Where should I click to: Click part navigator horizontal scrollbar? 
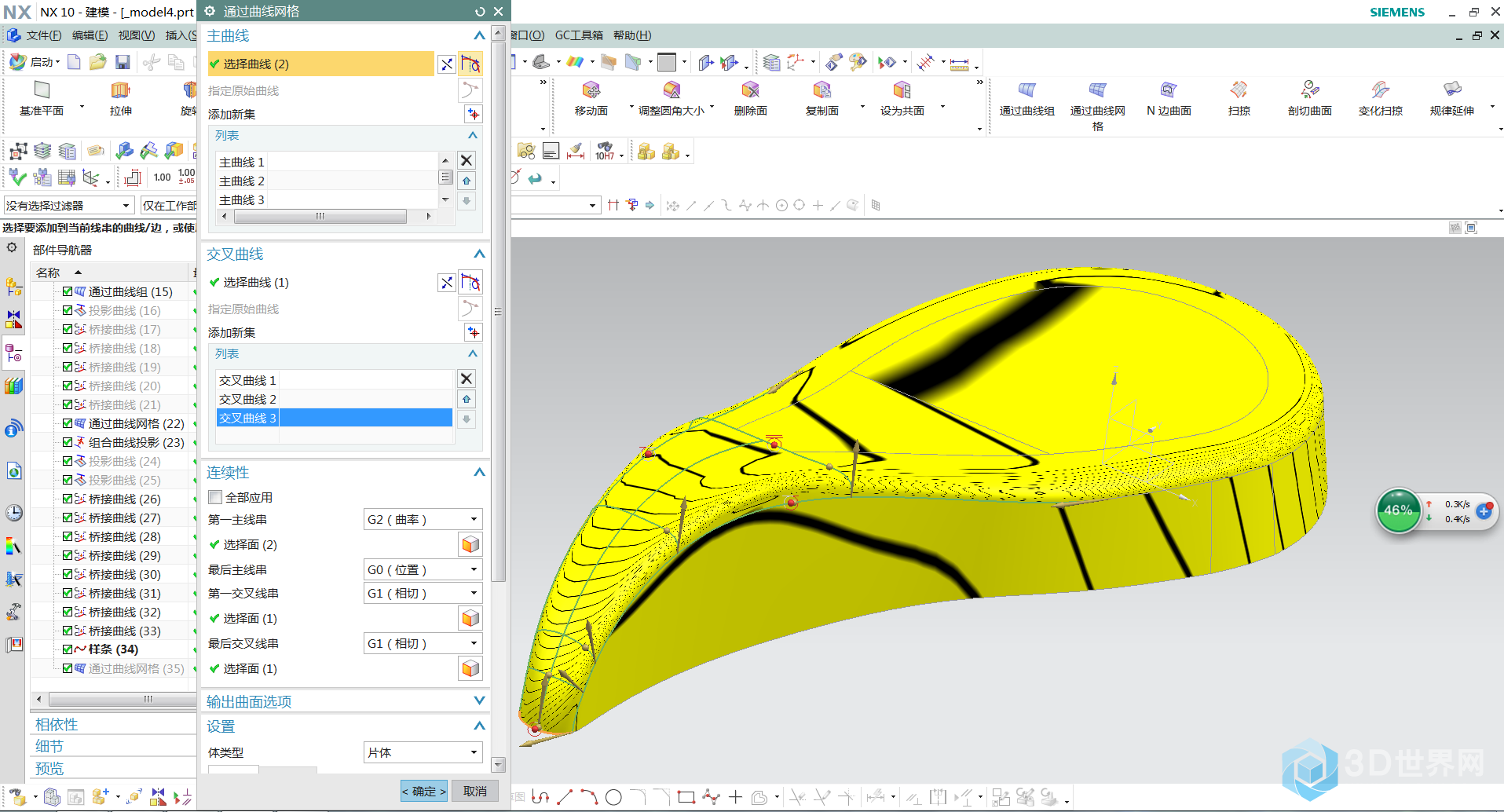(123, 699)
